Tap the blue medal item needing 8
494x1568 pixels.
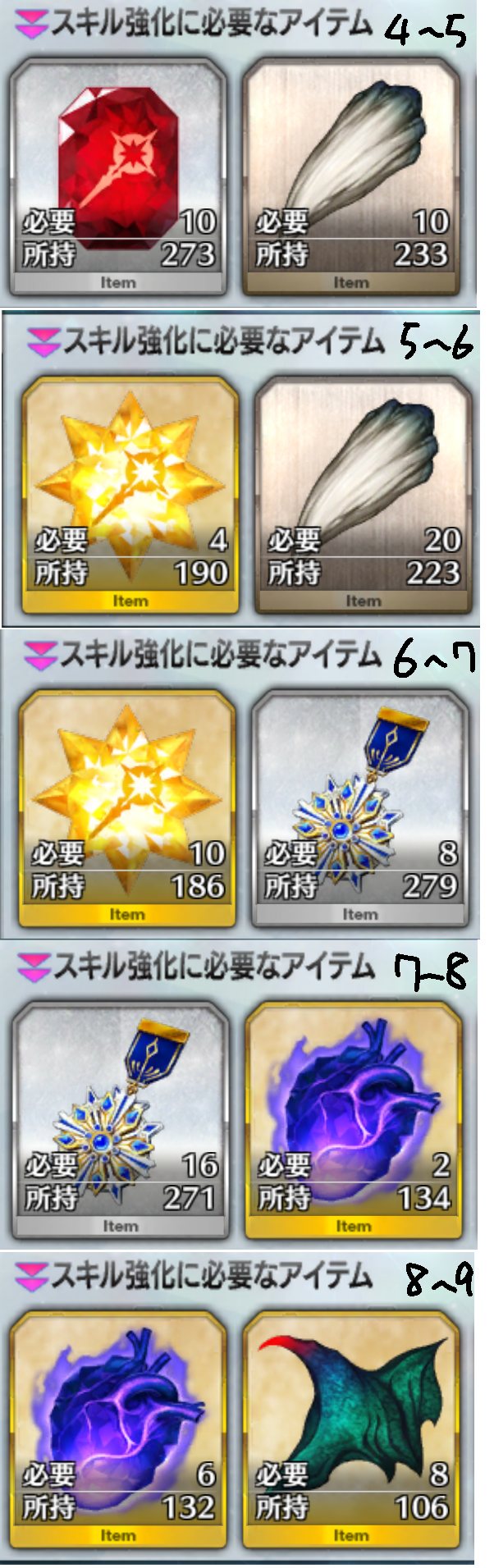coord(359,808)
